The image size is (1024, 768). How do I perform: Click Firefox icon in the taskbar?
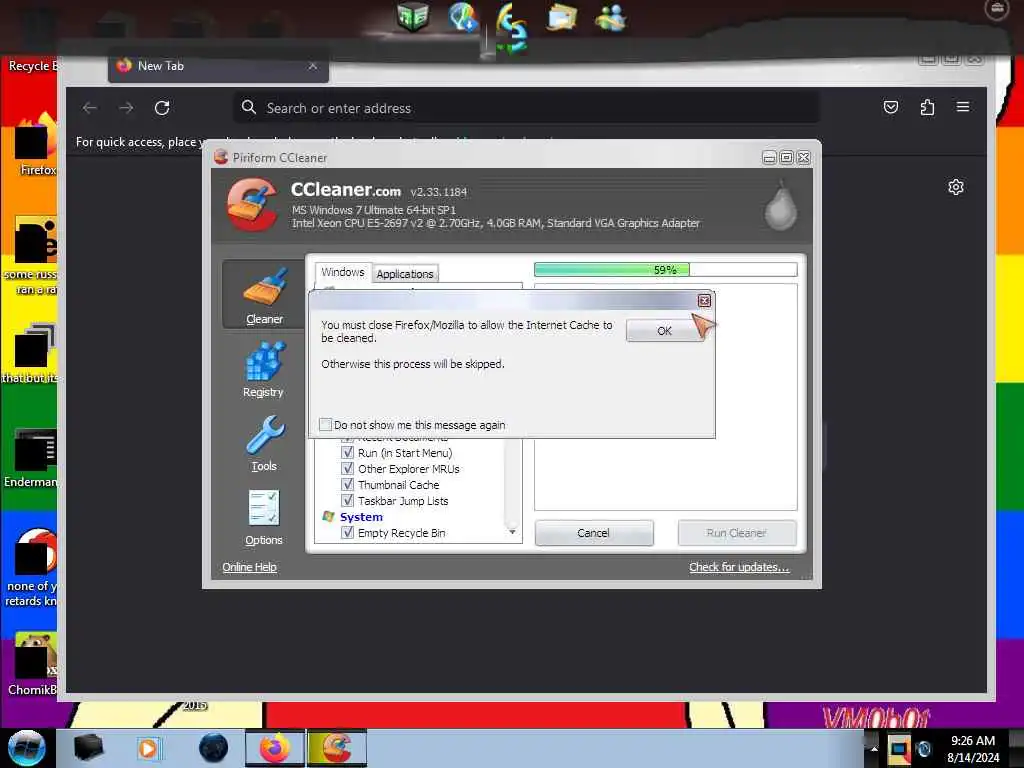(x=275, y=748)
